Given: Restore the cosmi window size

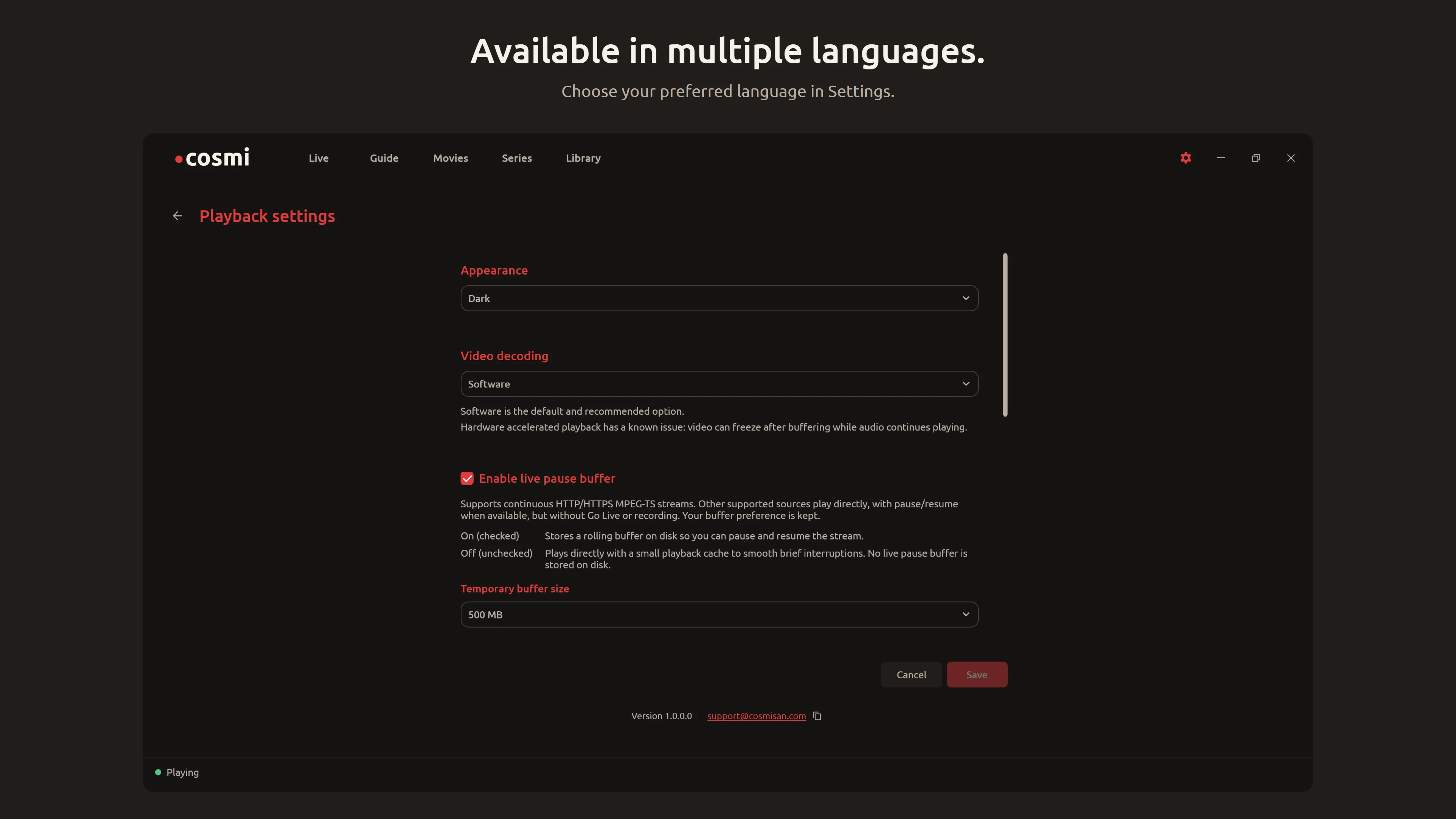Looking at the screenshot, I should [x=1256, y=158].
